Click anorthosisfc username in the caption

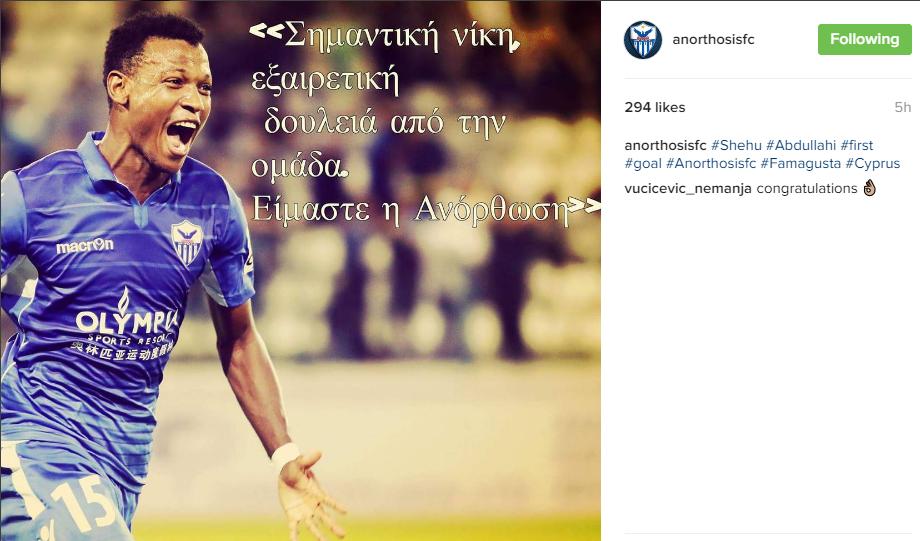pos(665,146)
